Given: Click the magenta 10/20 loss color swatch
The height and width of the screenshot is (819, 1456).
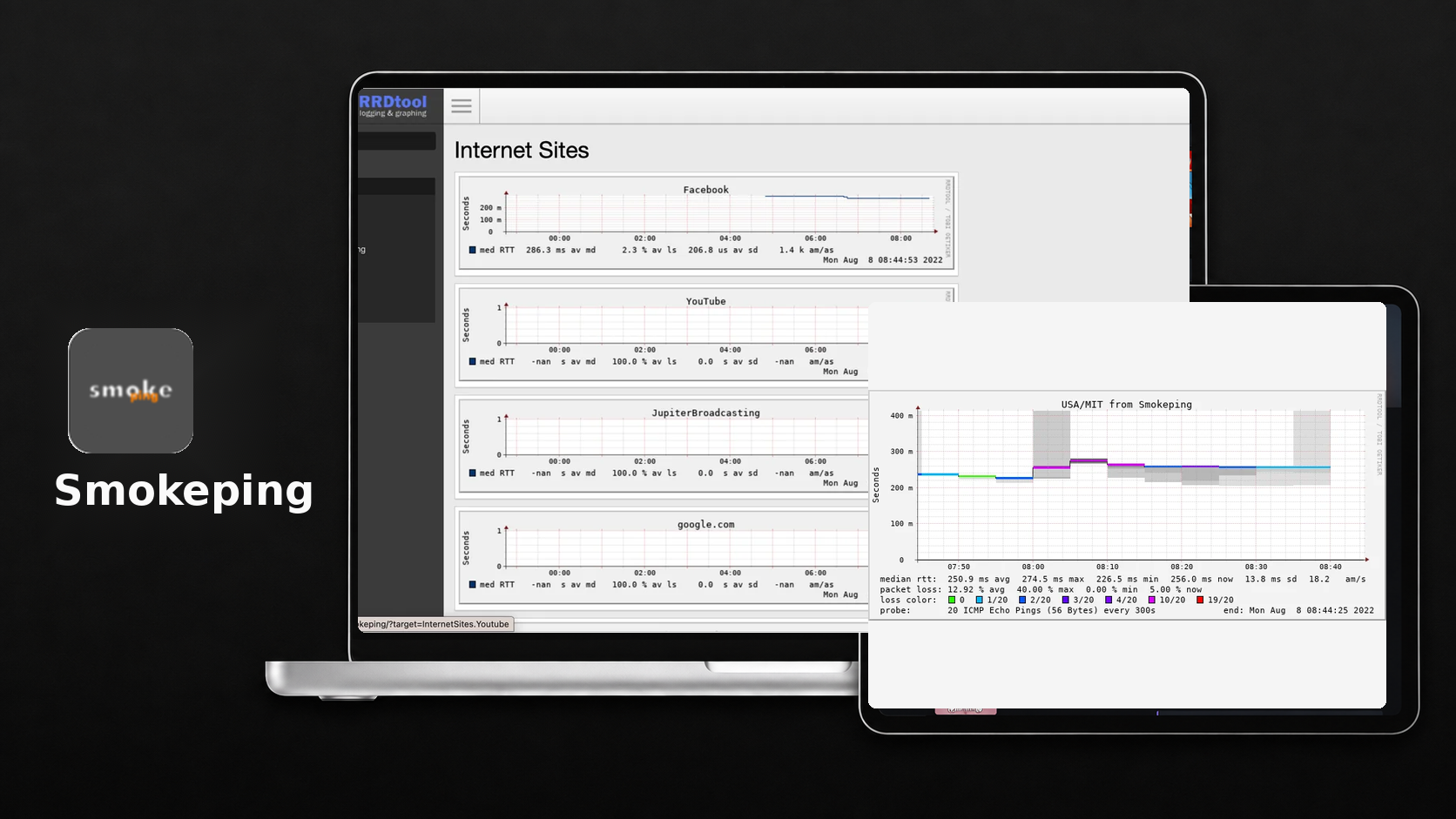Looking at the screenshot, I should point(1151,600).
